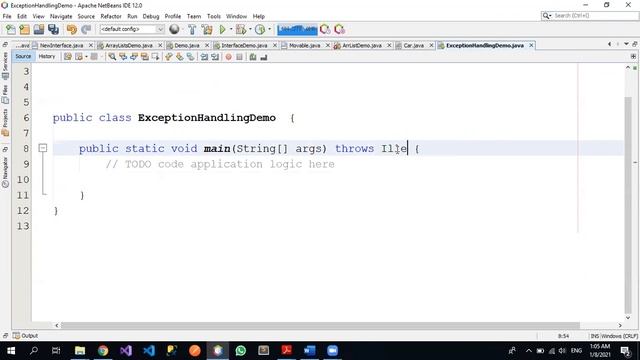640x360 pixels.
Task: Open the Navigator side panel
Action: pyautogui.click(x=5, y=172)
